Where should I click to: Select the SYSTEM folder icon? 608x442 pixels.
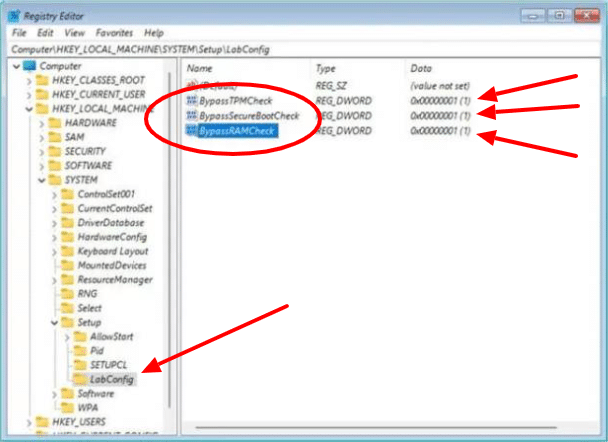pos(55,180)
